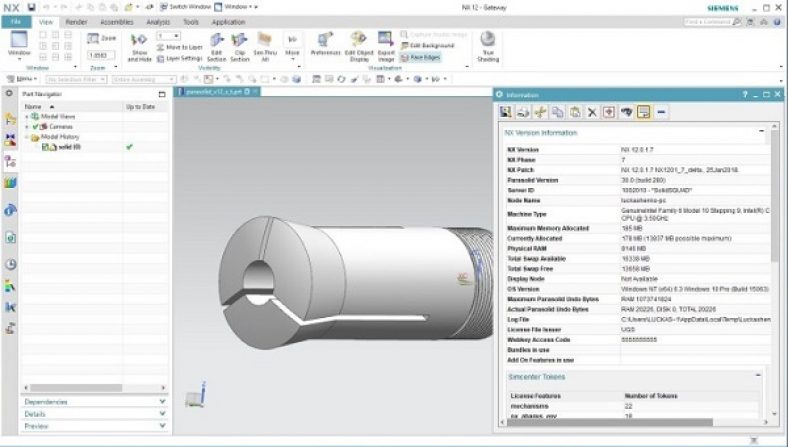Open the Application tab
The image size is (788, 447).
point(228,22)
